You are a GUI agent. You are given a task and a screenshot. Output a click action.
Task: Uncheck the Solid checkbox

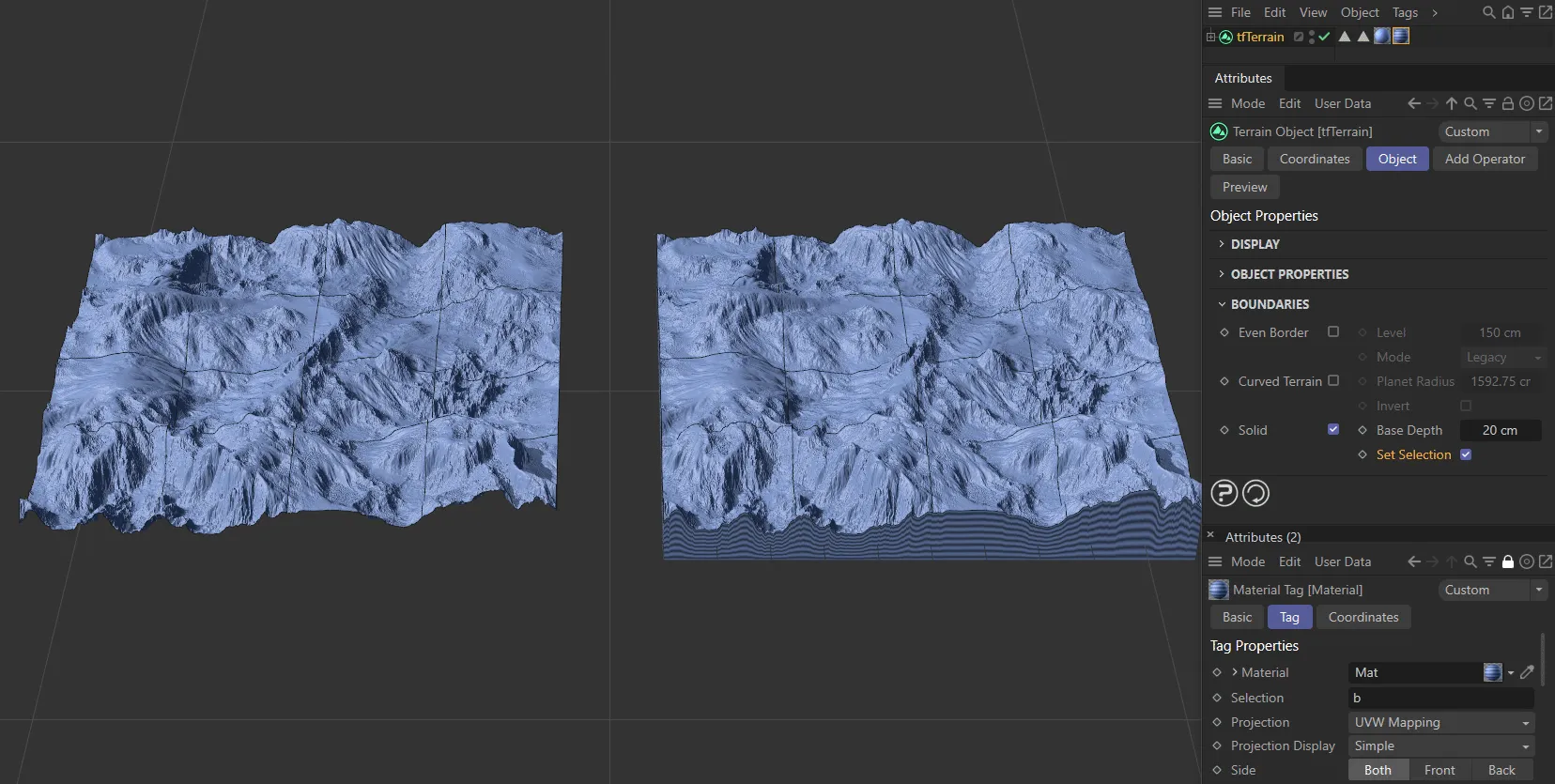coord(1333,429)
